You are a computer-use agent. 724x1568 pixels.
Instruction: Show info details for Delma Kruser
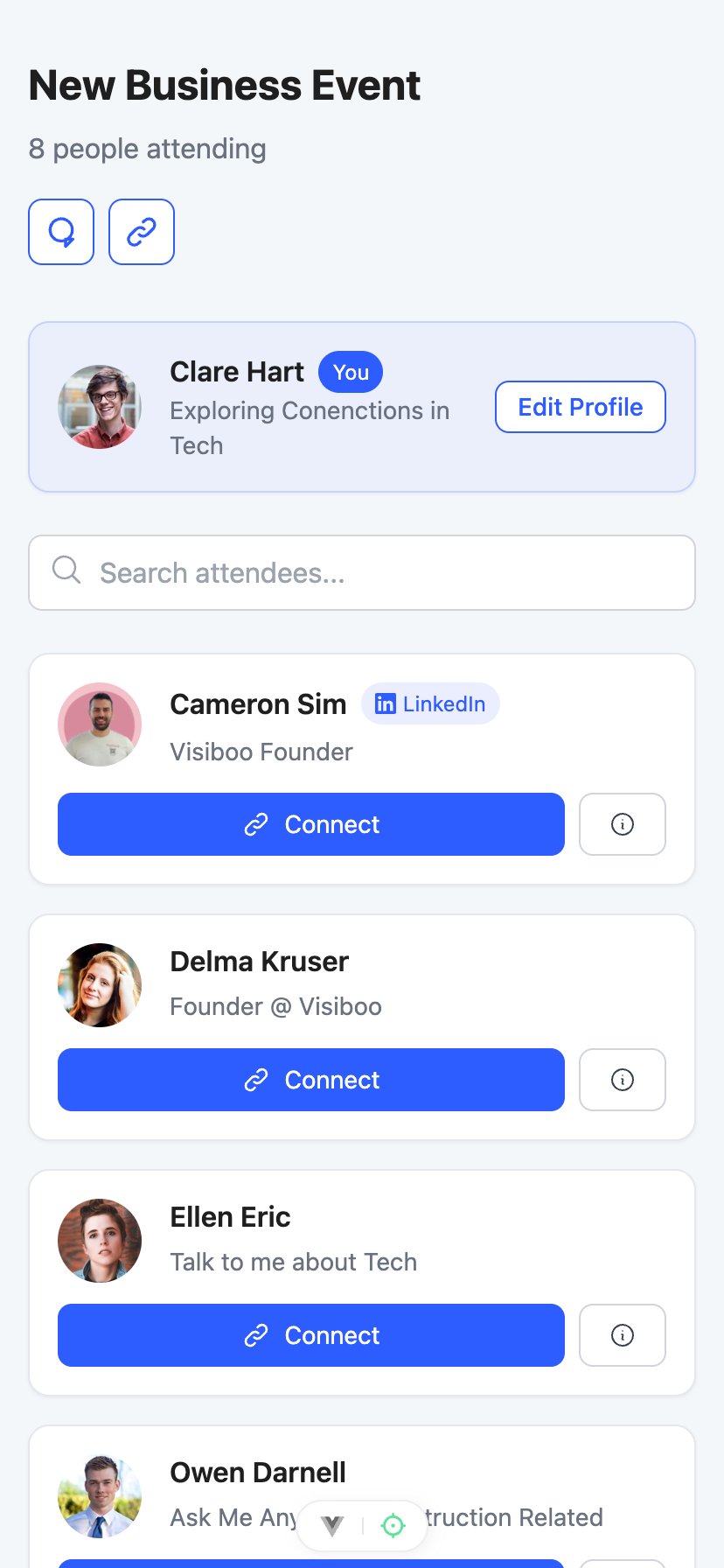[x=623, y=1080]
